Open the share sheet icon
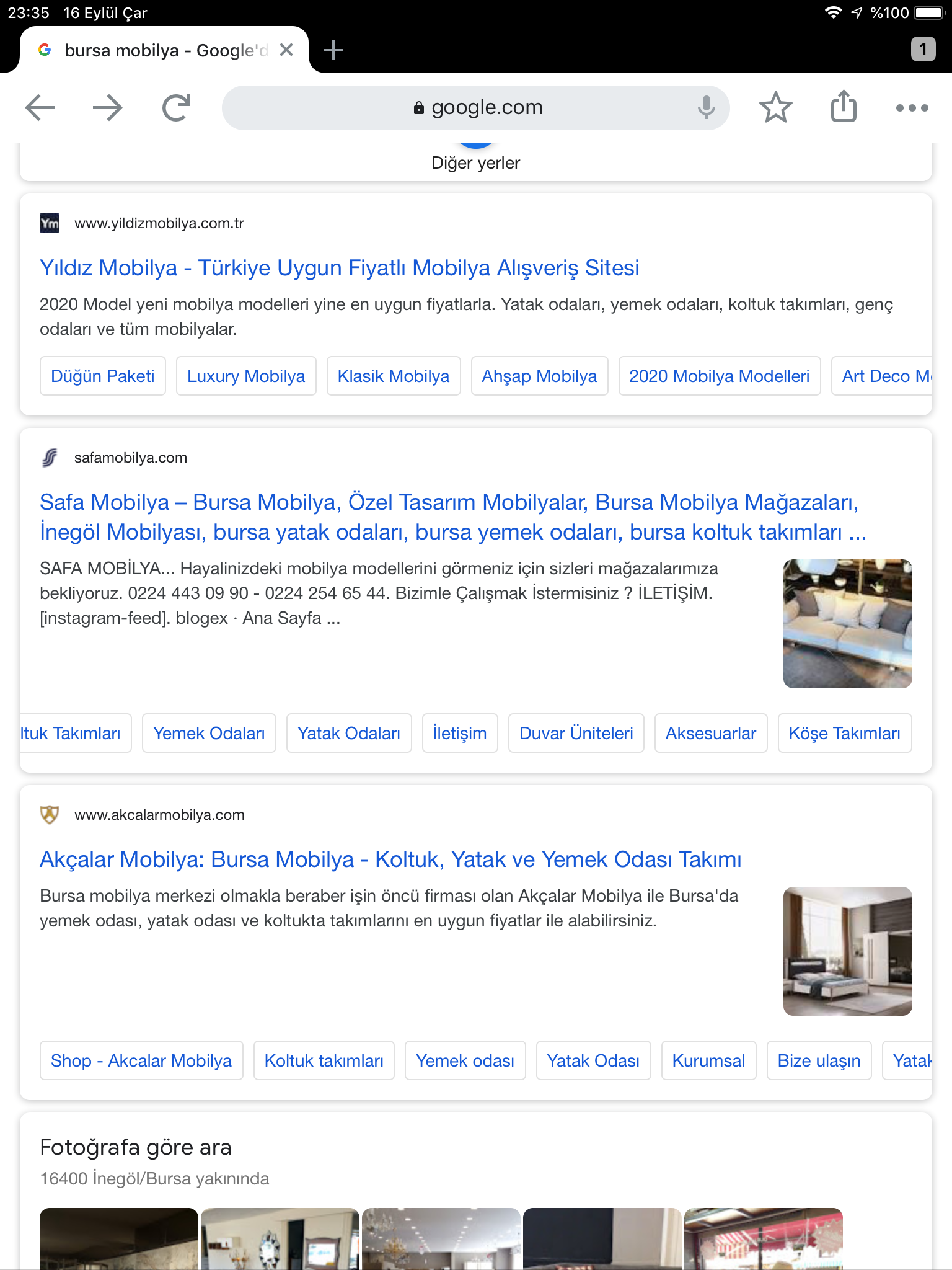 844,106
